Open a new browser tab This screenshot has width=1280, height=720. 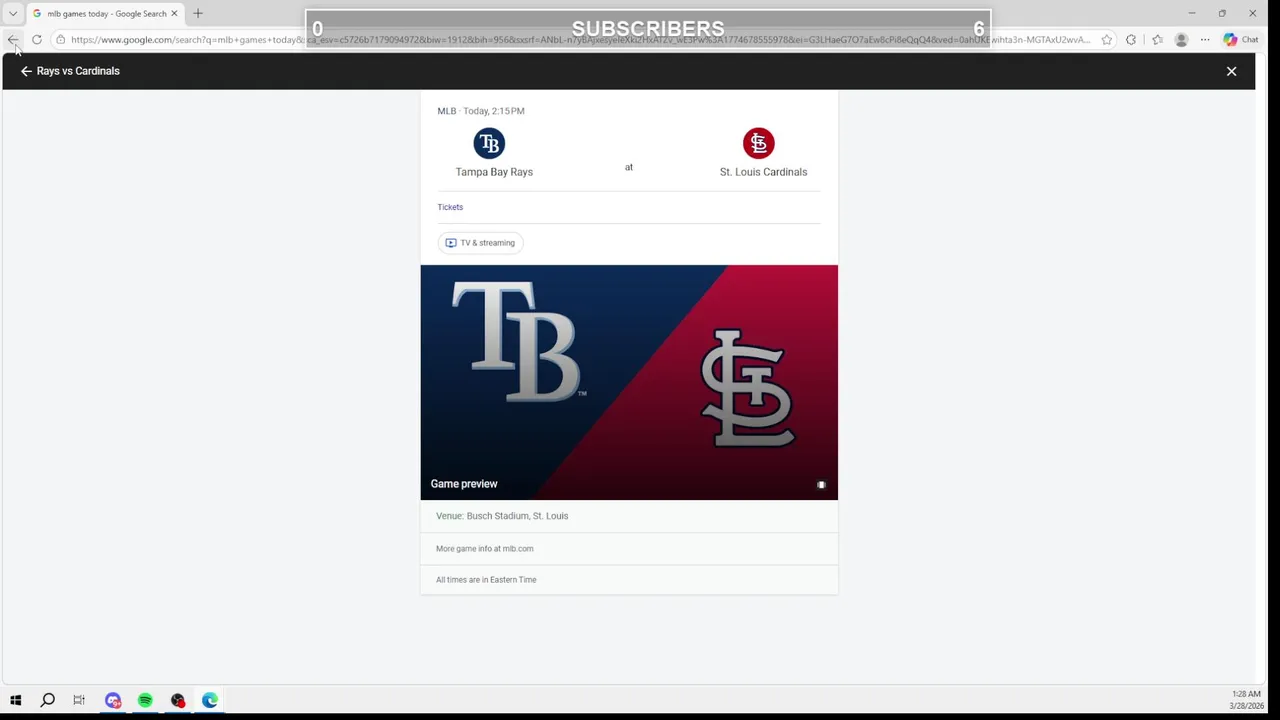point(198,14)
